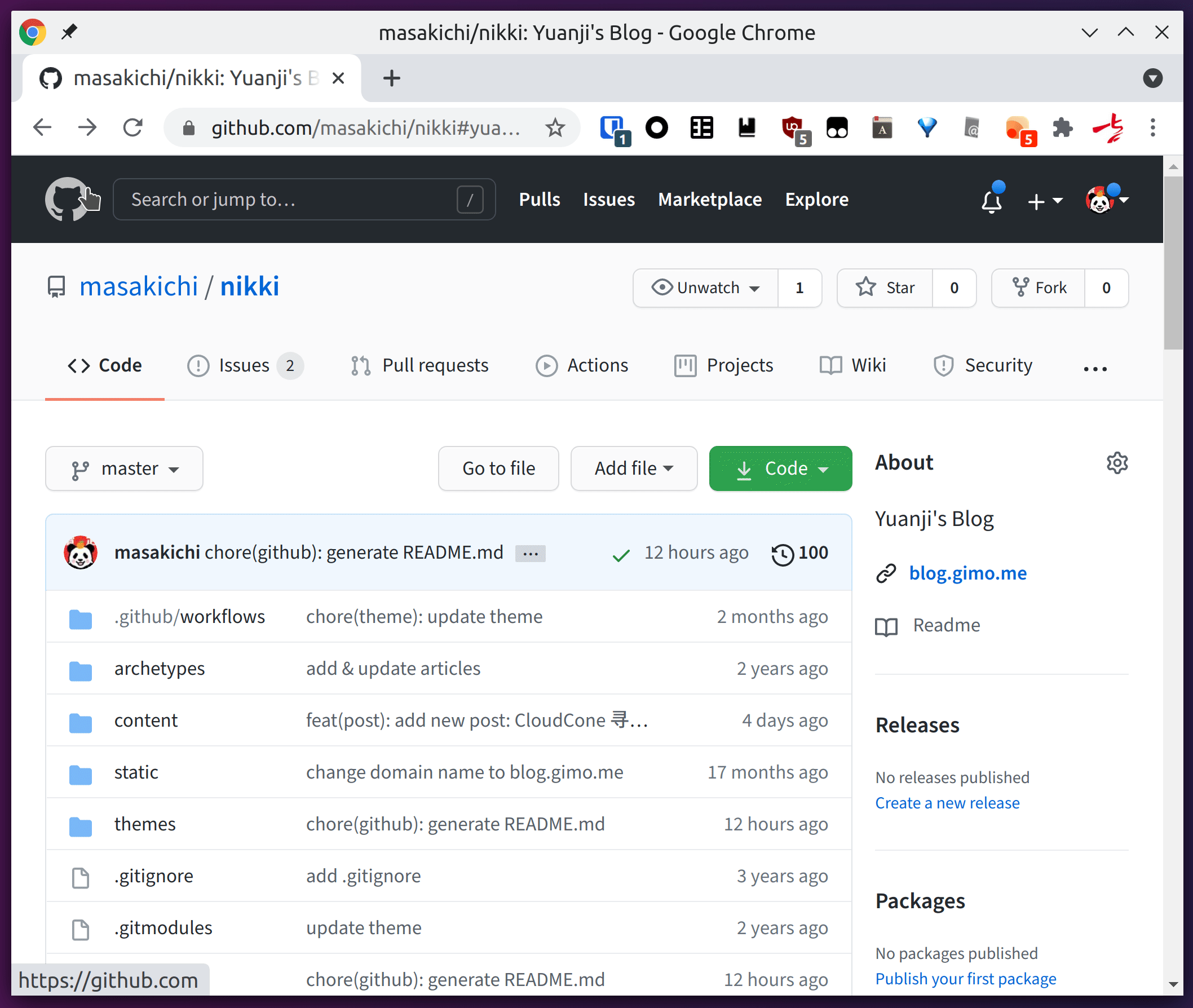Viewport: 1193px width, 1008px height.
Task: Reload the page
Action: point(132,128)
